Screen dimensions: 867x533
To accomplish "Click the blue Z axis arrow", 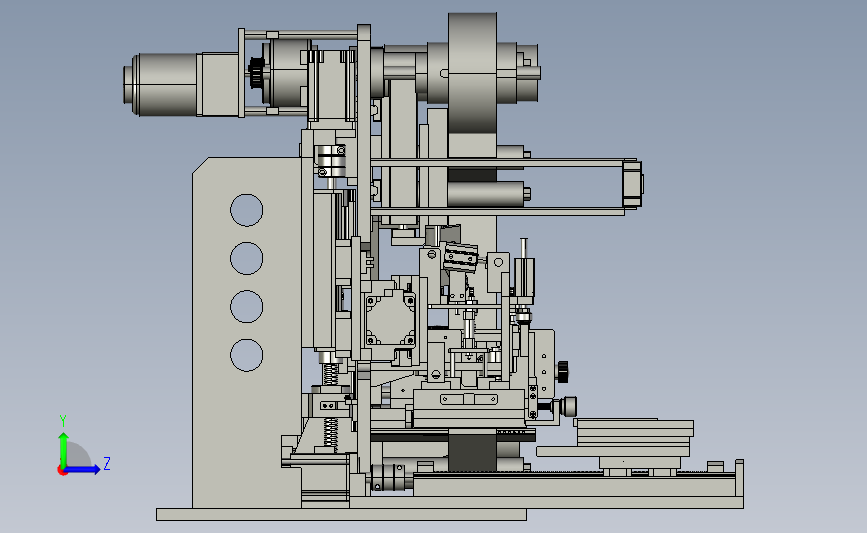I will pos(82,469).
